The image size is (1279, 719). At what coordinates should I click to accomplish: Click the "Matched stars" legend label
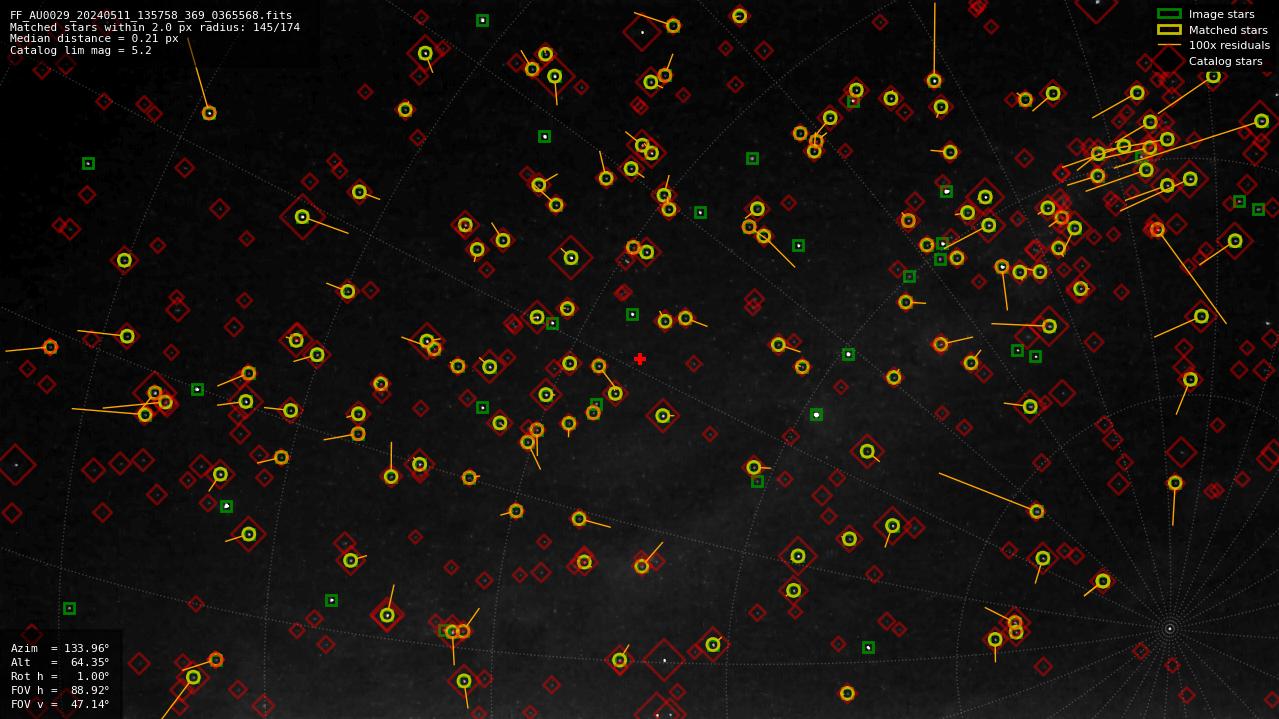[x=1228, y=30]
